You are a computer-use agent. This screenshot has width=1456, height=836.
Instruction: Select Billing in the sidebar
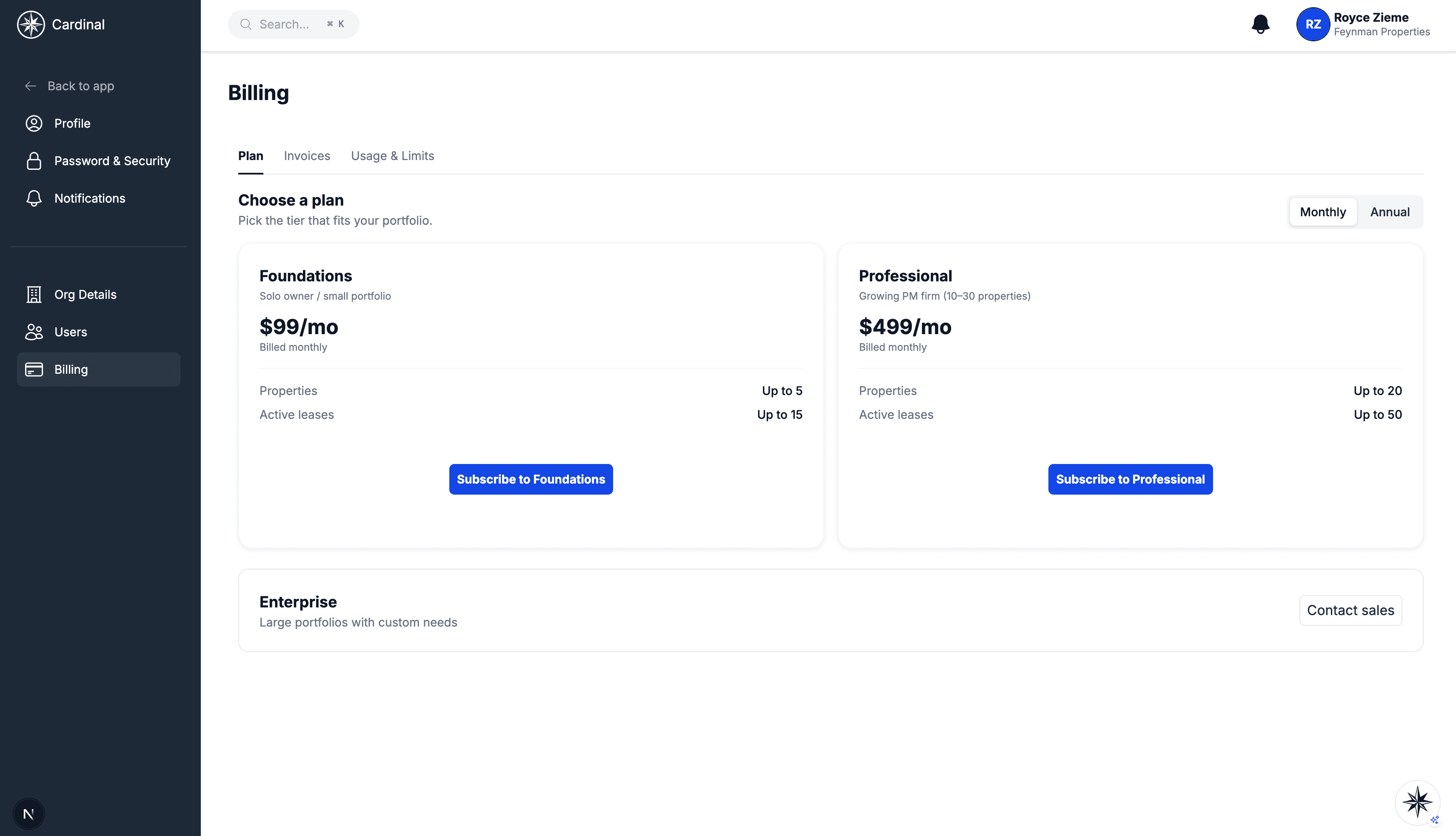pyautogui.click(x=99, y=369)
